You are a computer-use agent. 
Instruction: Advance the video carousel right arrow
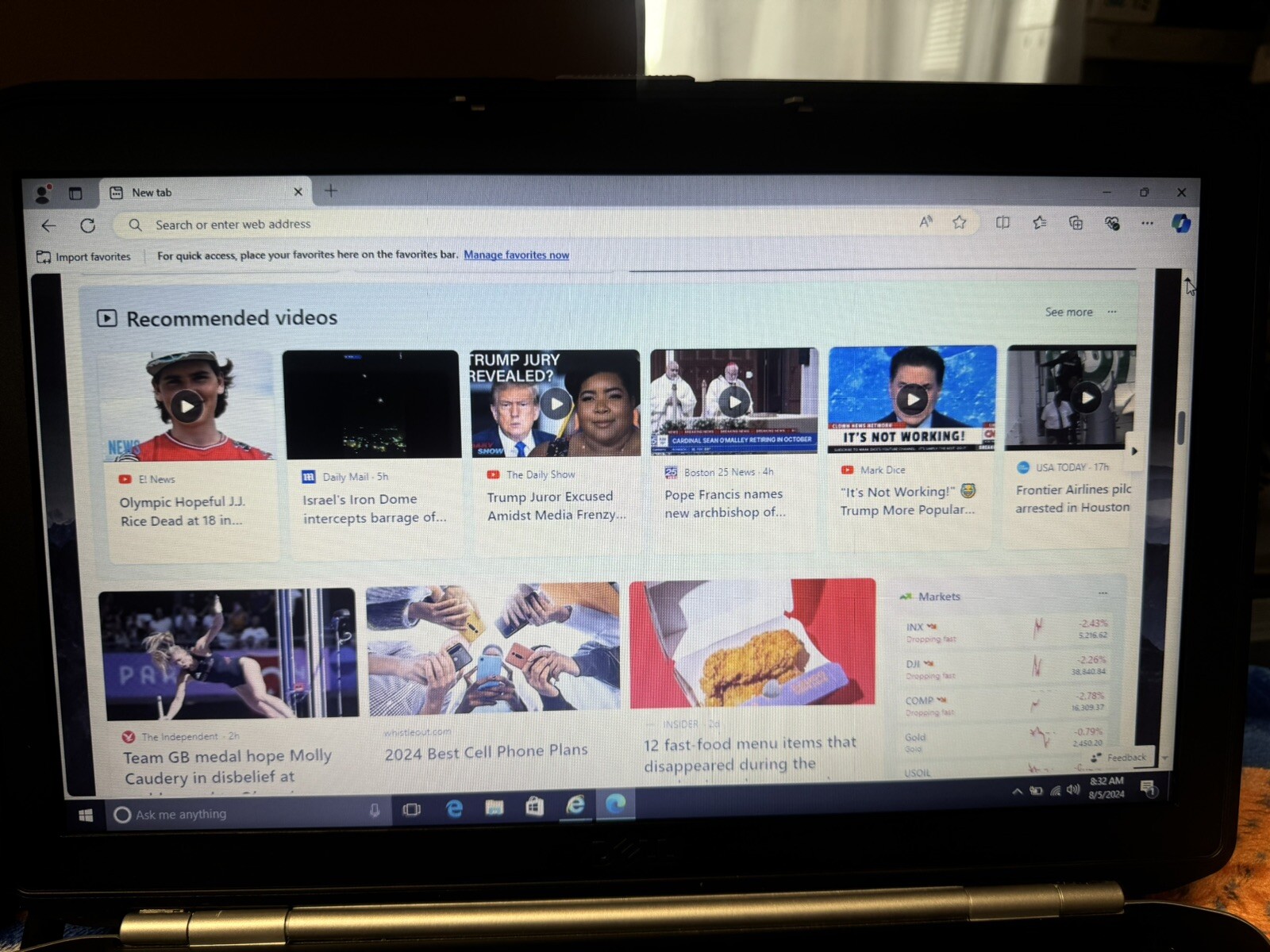[x=1133, y=451]
